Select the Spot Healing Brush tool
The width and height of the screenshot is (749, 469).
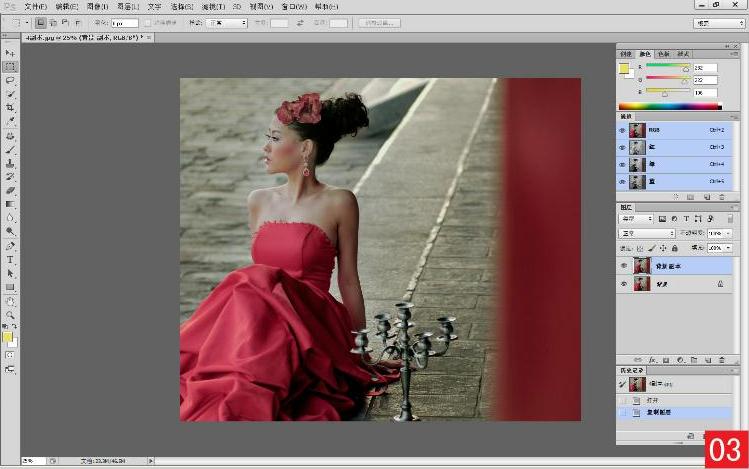click(10, 136)
